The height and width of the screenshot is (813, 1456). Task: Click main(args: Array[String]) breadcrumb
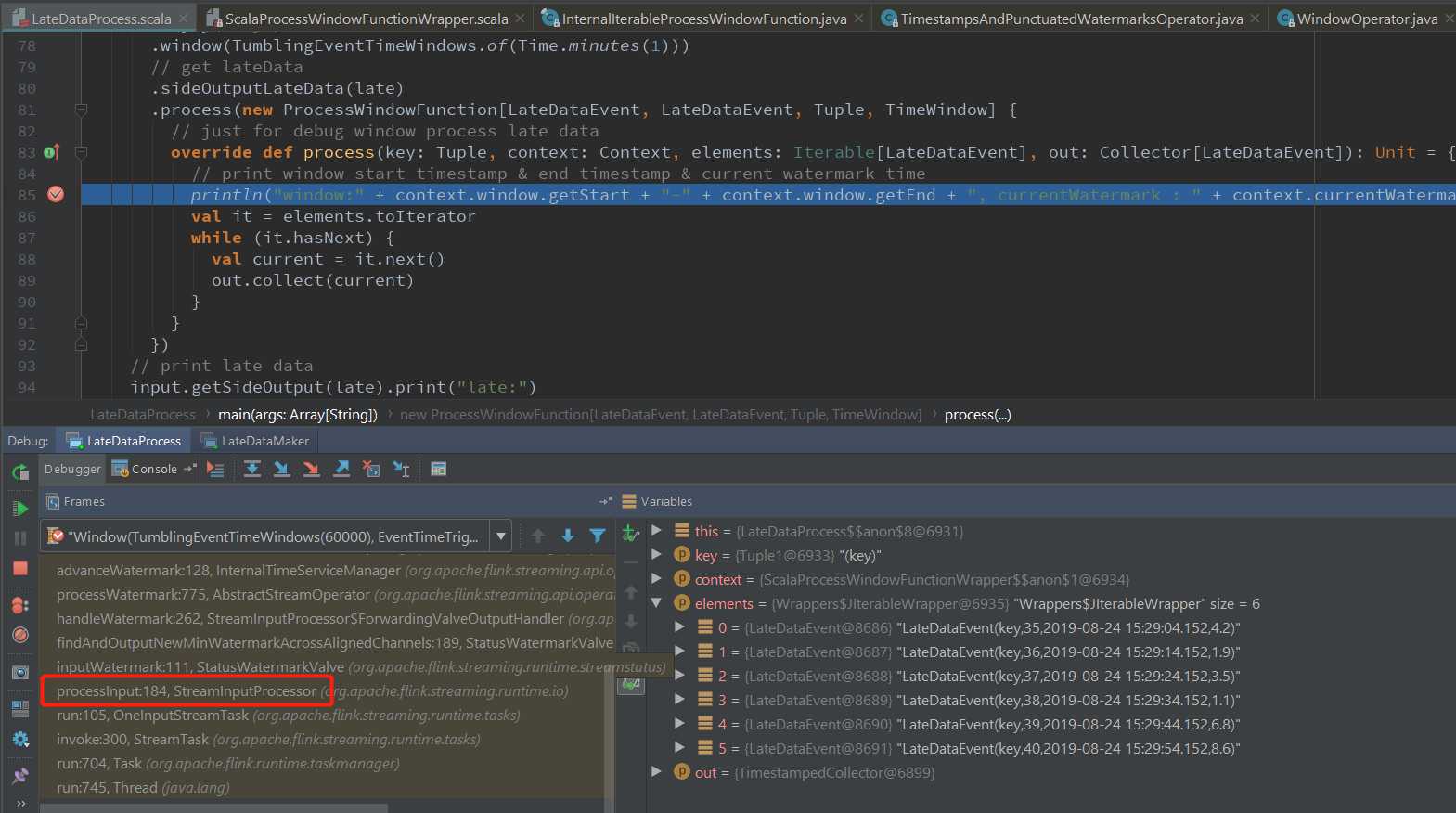click(298, 415)
